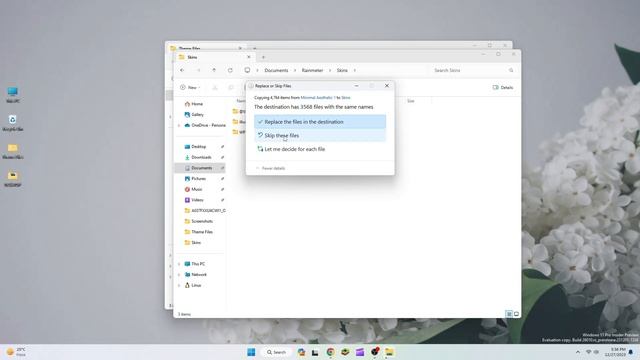Click the Copy icon in the toolbar
The width and height of the screenshot is (640, 360).
231,87
